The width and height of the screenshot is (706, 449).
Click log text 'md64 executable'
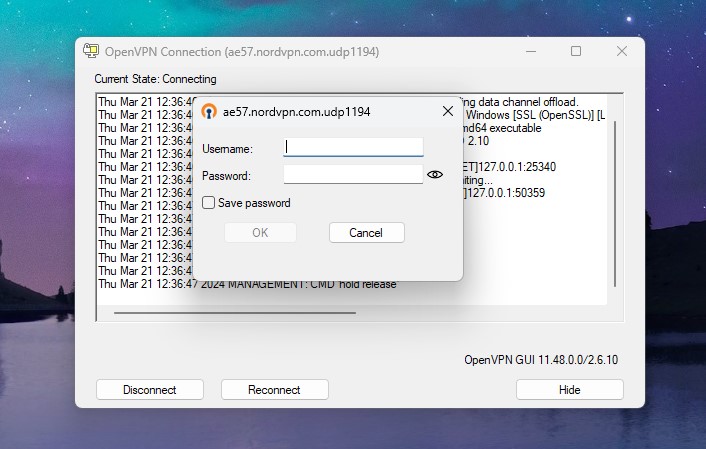click(x=501, y=128)
